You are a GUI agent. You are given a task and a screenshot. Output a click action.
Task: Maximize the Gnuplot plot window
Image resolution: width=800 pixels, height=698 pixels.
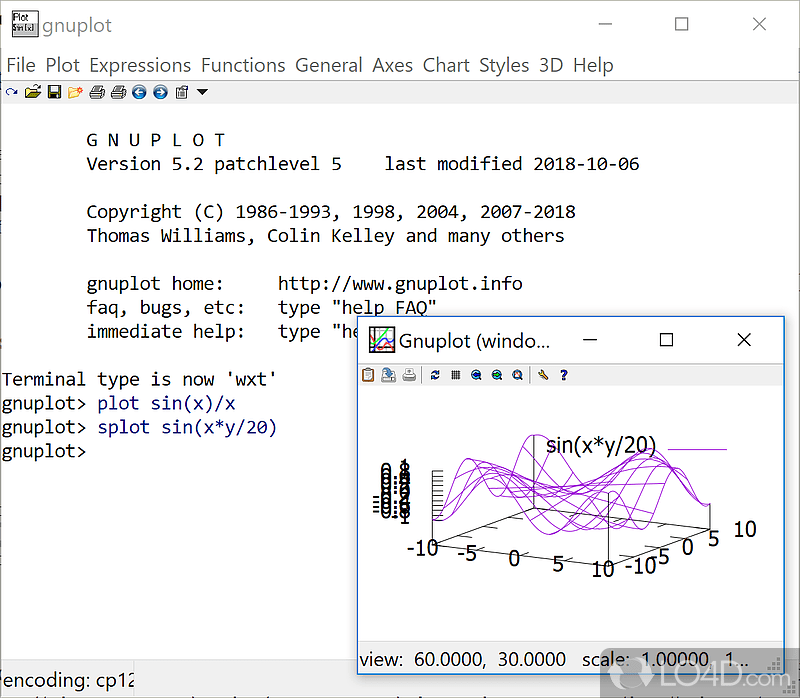tap(666, 340)
